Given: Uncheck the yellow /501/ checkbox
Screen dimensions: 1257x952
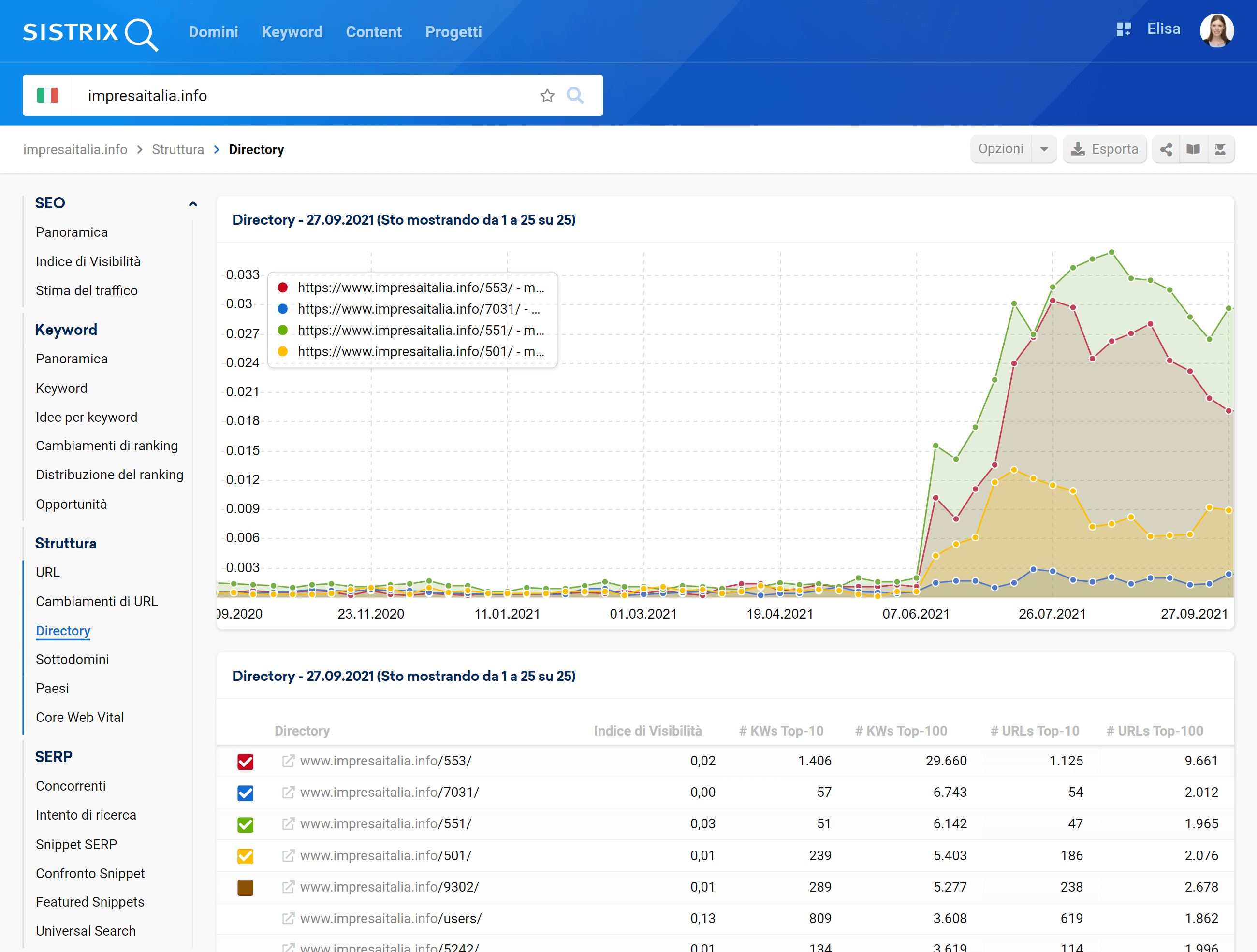Looking at the screenshot, I should 246,856.
